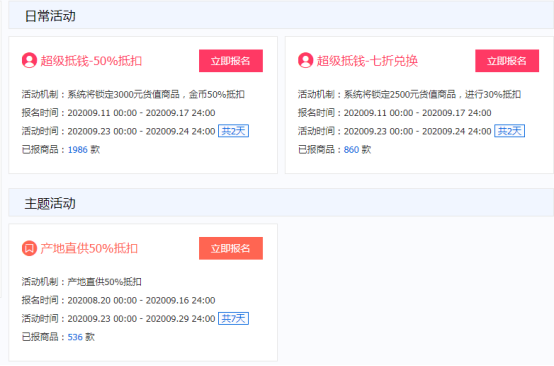Click 报名时间 line in 超级抵钱-七折兑换 card
The image size is (554, 366).
pyautogui.click(x=395, y=113)
